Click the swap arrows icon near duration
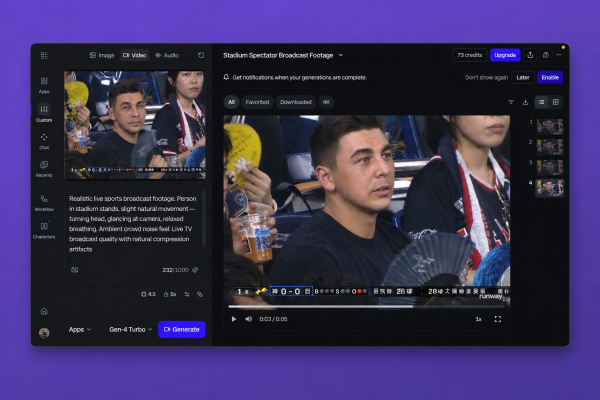This screenshot has height=400, width=600. (x=187, y=294)
